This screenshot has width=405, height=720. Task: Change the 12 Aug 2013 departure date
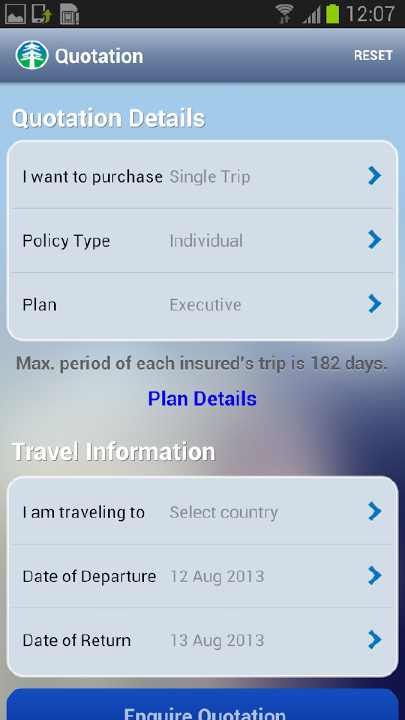point(217,576)
